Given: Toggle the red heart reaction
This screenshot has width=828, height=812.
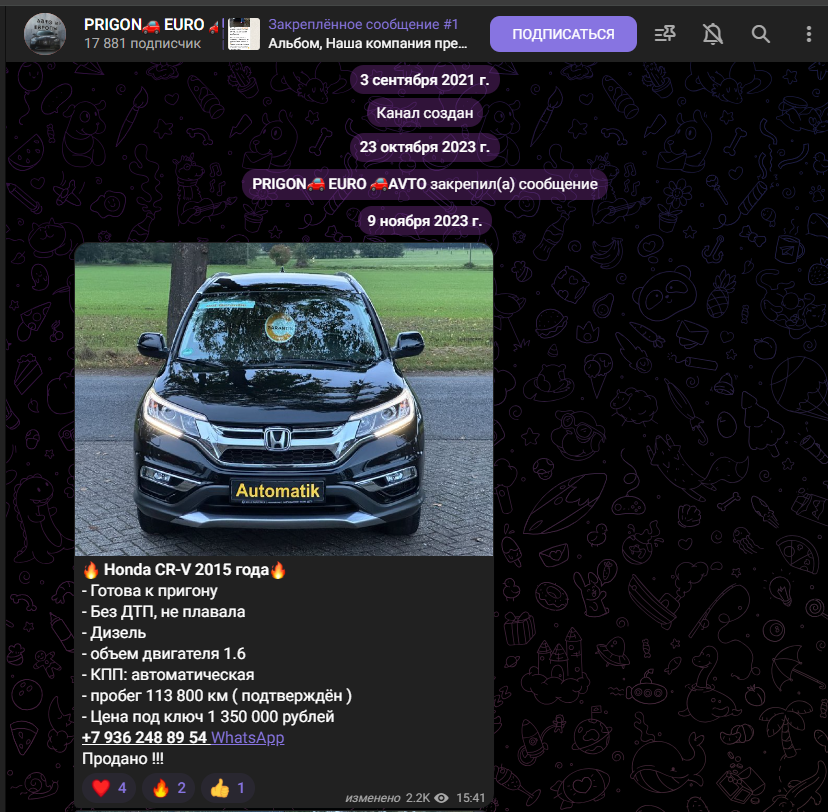Looking at the screenshot, I should (x=109, y=787).
